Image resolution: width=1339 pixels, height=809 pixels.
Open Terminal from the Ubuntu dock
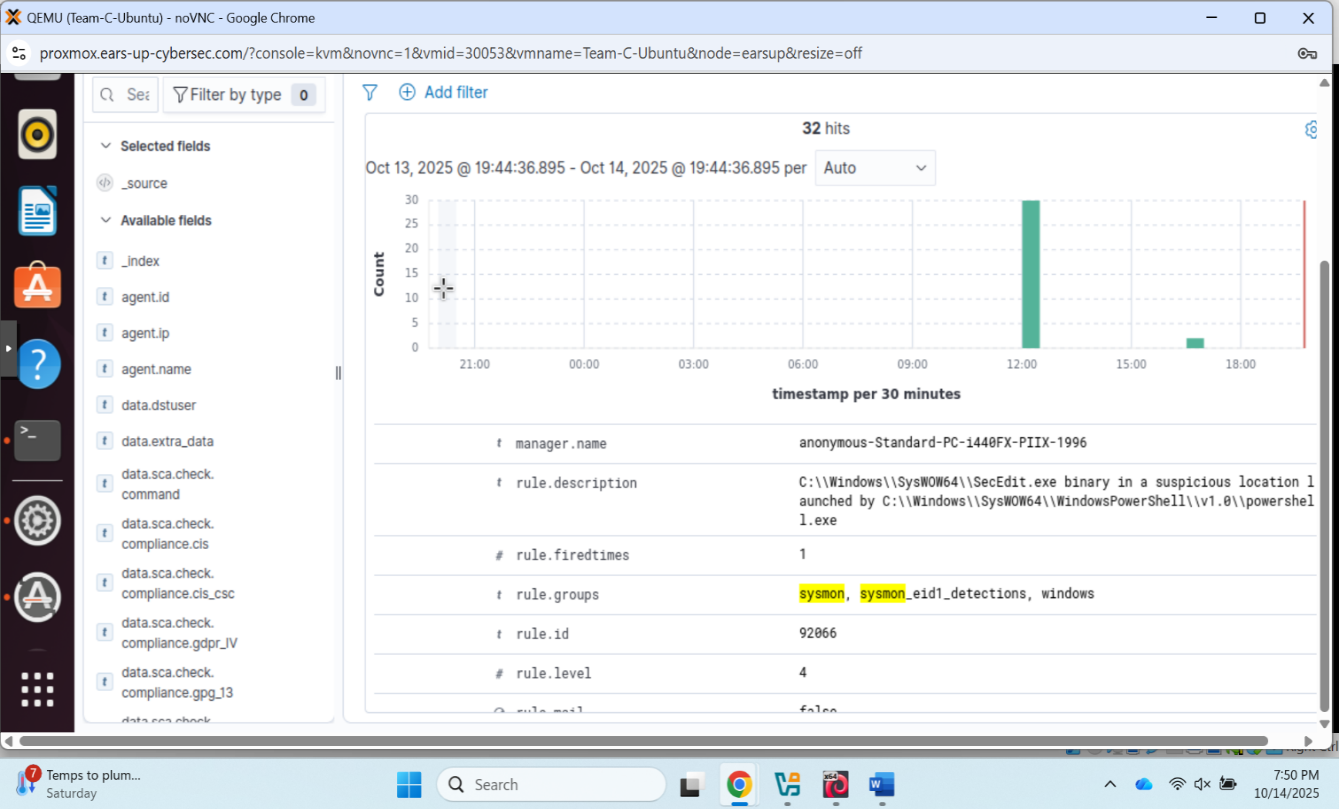[37, 440]
